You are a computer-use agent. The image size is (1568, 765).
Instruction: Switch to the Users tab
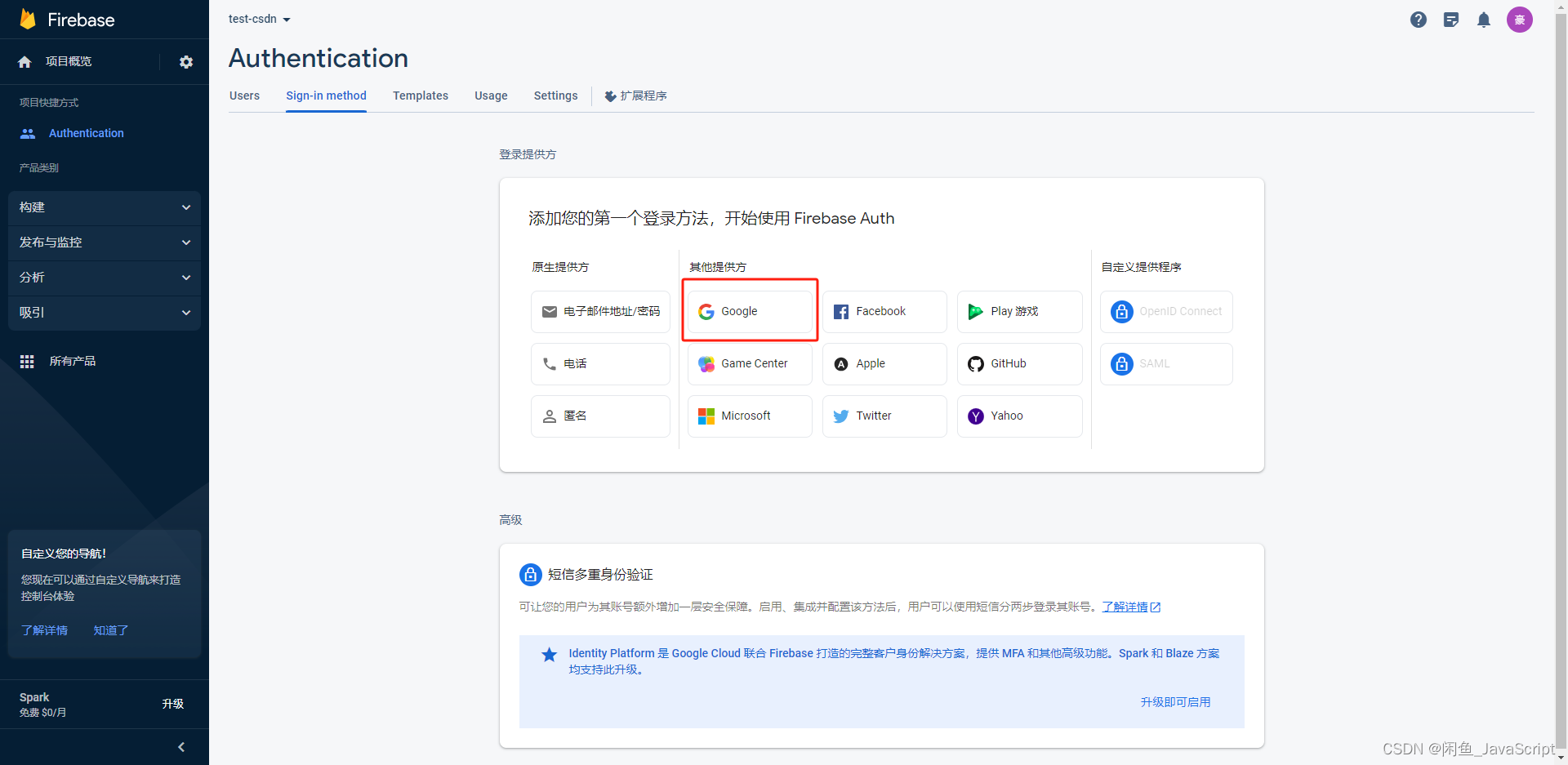(x=244, y=96)
